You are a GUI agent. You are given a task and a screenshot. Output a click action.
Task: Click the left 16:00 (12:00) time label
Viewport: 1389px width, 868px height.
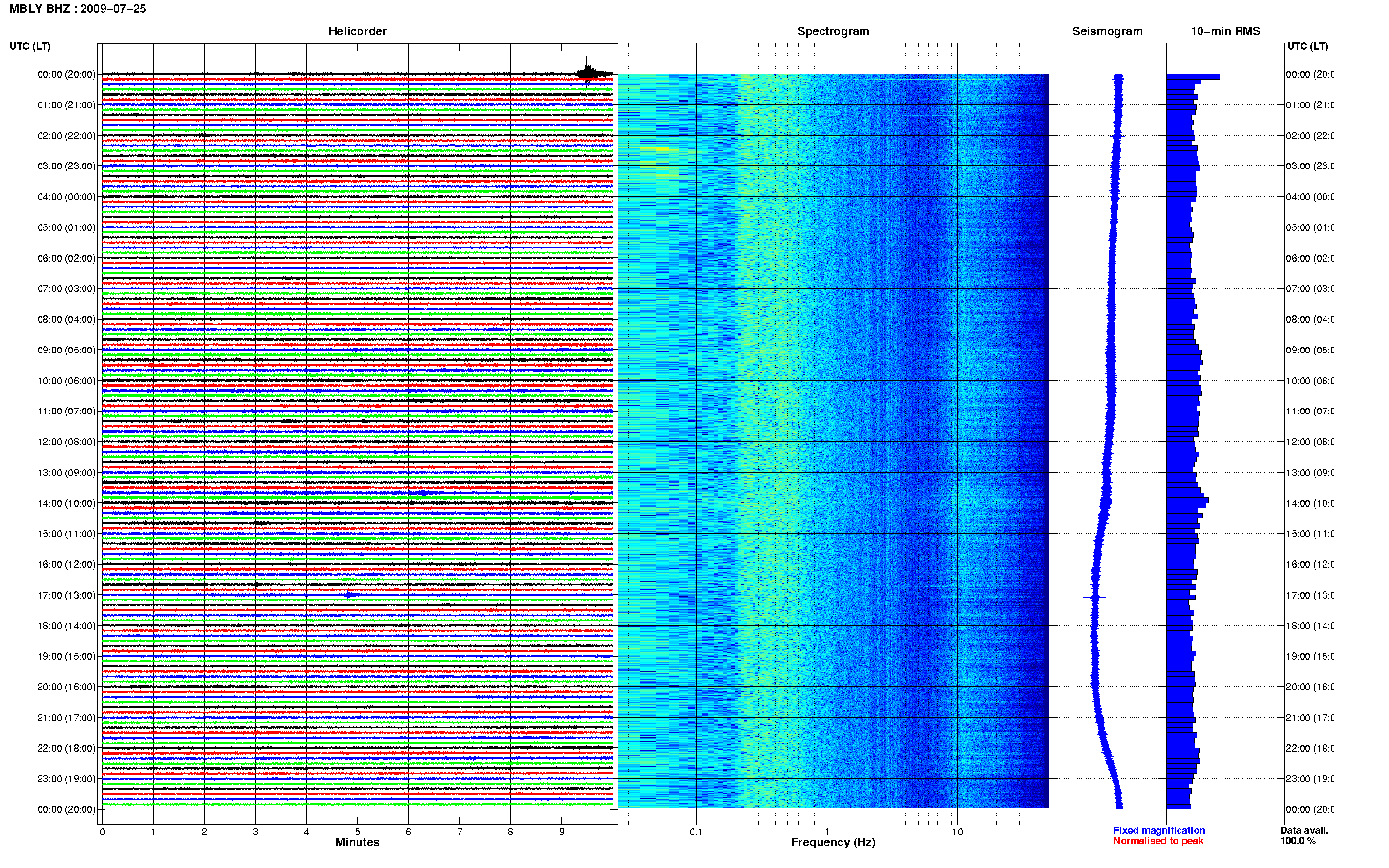[66, 564]
